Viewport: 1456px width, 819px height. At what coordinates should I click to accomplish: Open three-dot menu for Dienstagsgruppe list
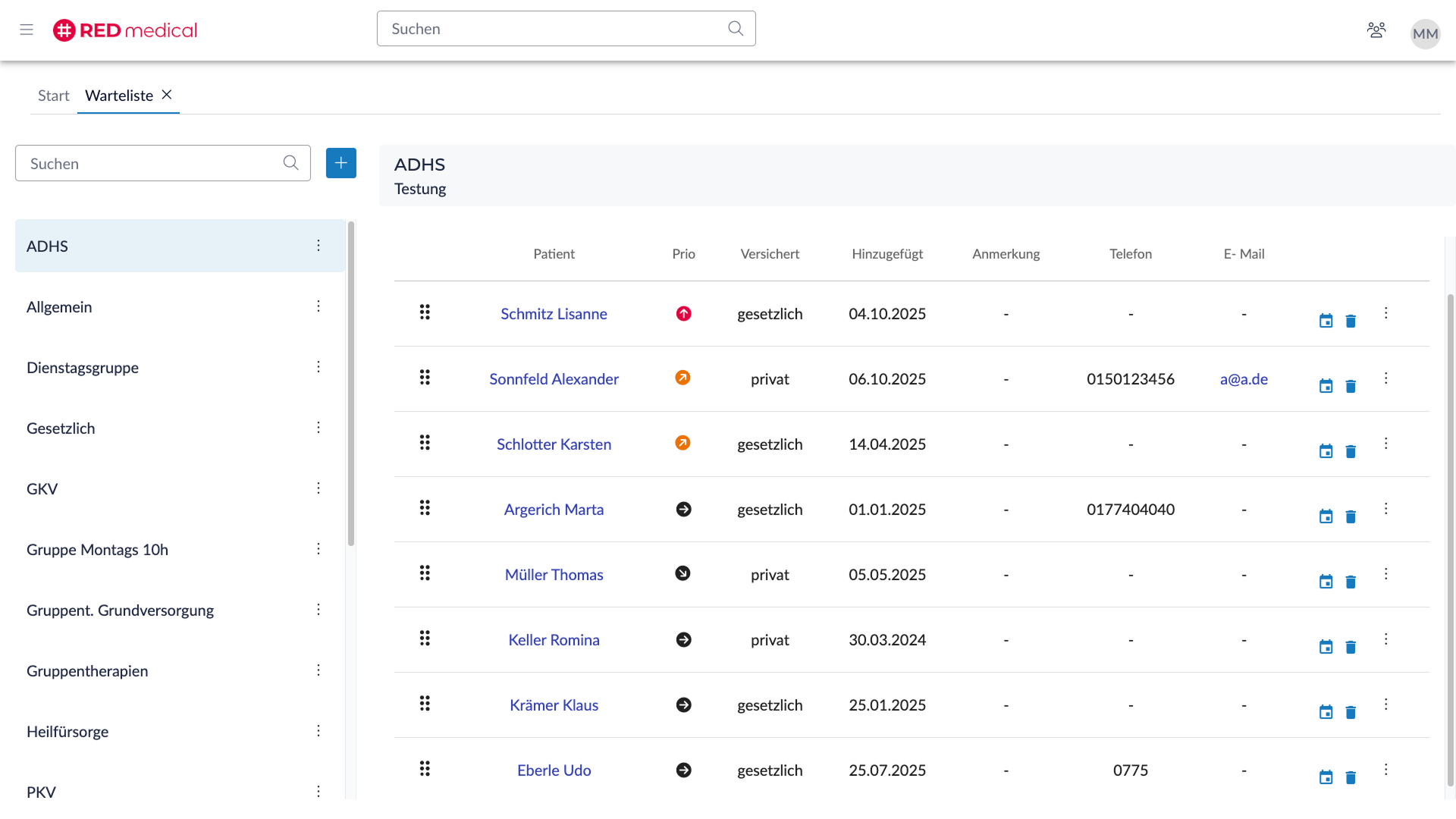click(x=318, y=367)
